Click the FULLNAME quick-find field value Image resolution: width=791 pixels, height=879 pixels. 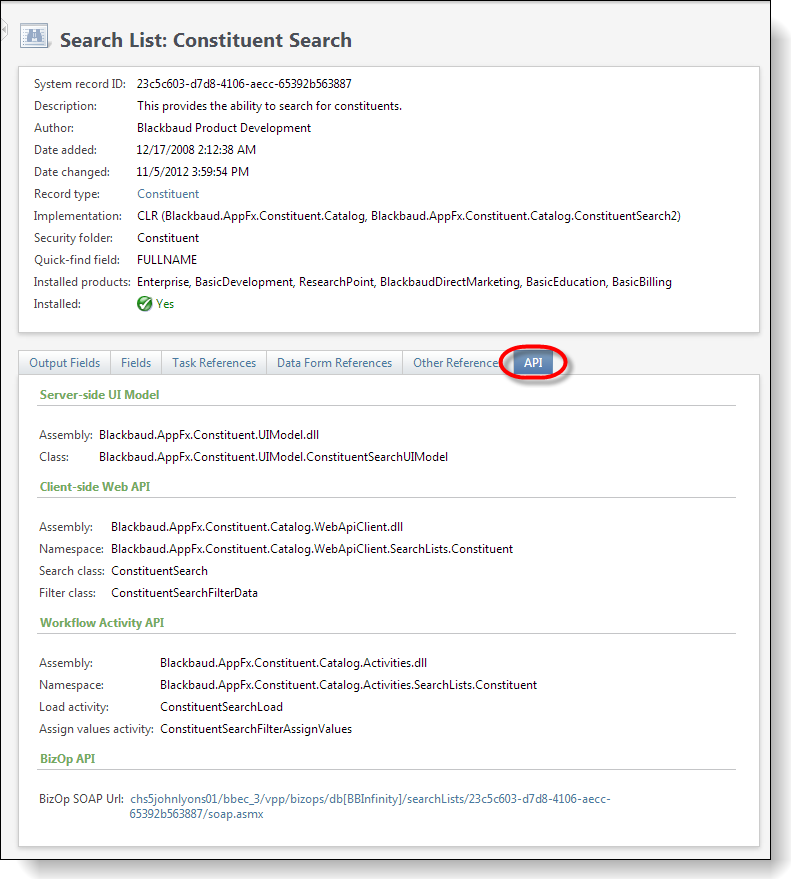click(x=167, y=260)
